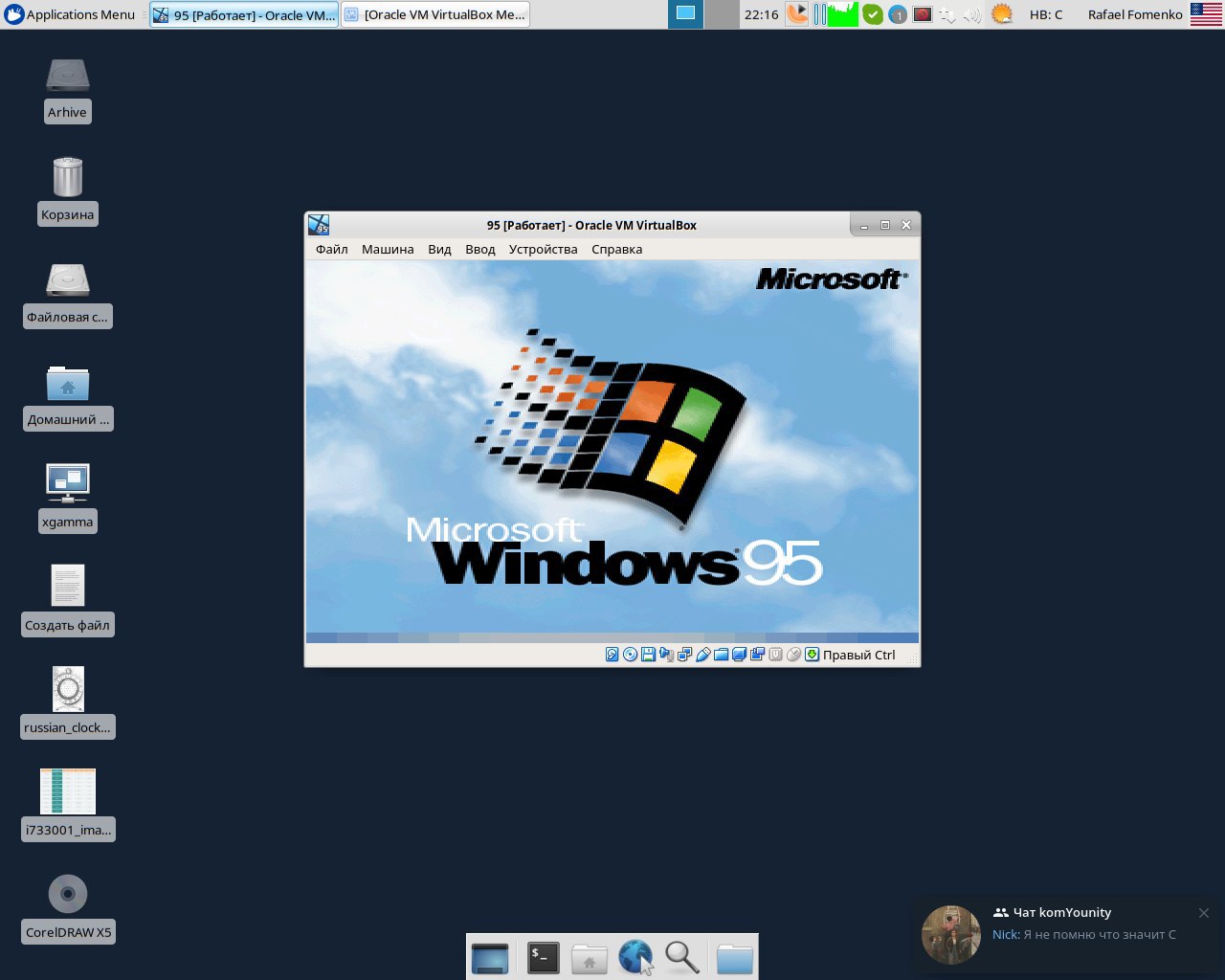
Task: Click the VirtualBox window title bar icon
Action: (x=319, y=225)
